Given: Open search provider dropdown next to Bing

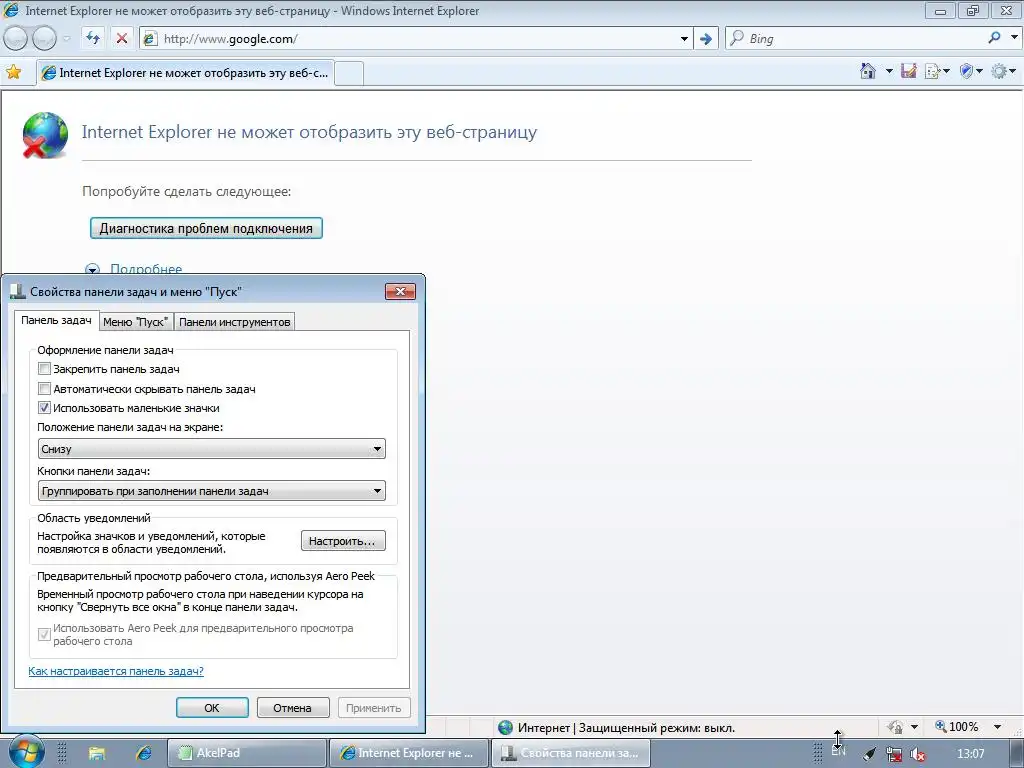Looking at the screenshot, I should (1014, 38).
